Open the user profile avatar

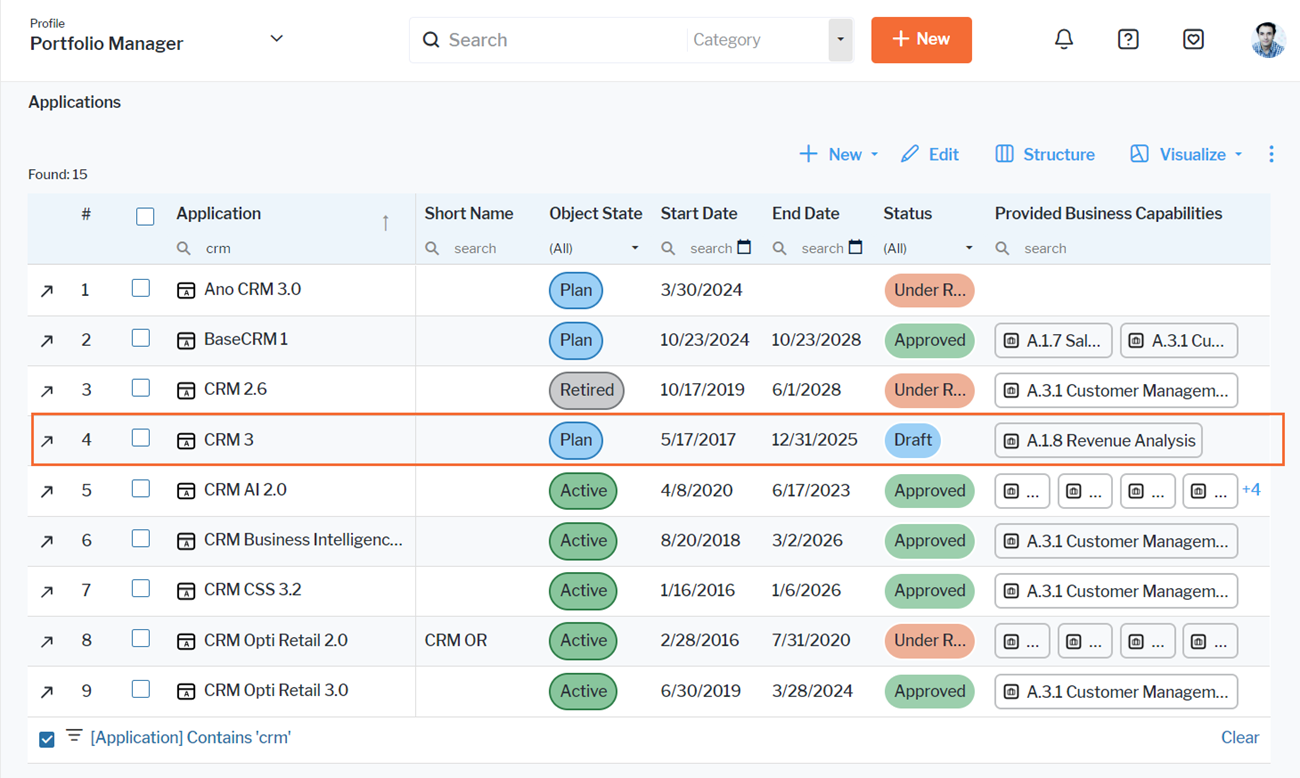tap(1267, 40)
